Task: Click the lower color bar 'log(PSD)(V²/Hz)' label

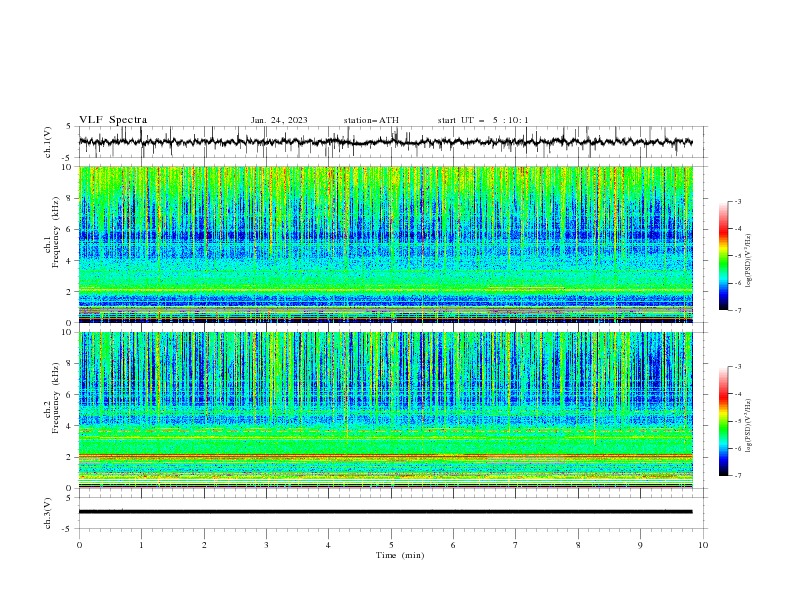Action: (749, 426)
